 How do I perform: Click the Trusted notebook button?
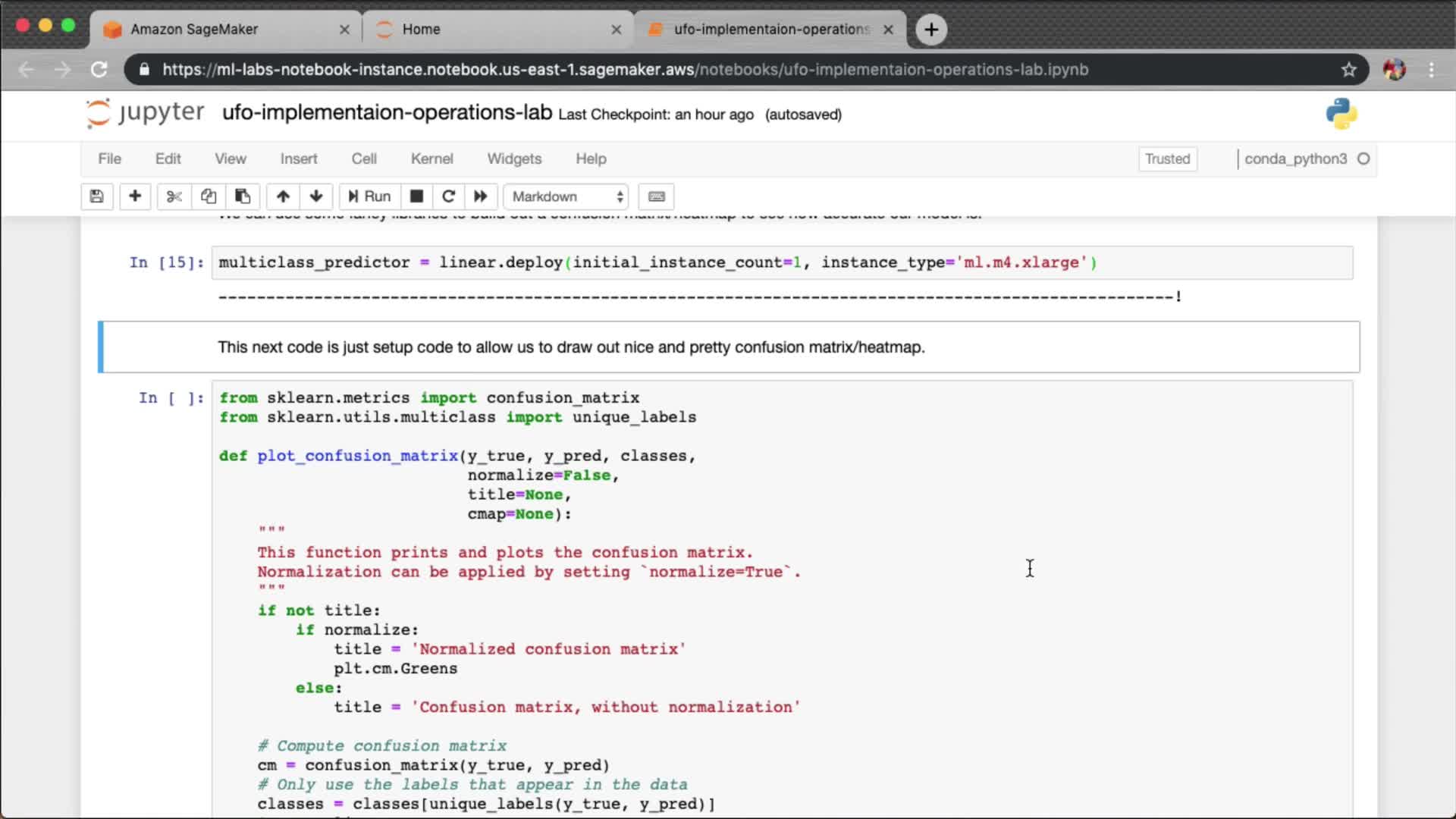1167,158
